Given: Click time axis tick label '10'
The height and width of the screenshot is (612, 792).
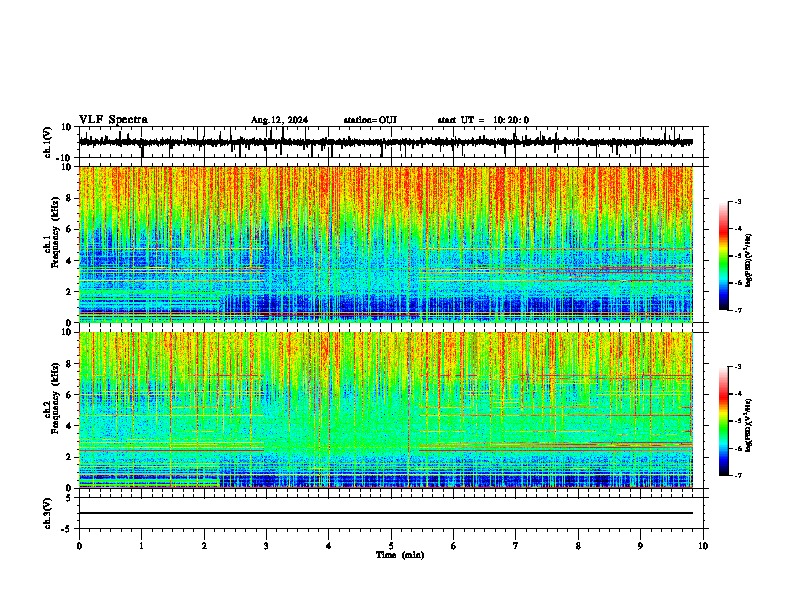Looking at the screenshot, I should click(x=703, y=546).
